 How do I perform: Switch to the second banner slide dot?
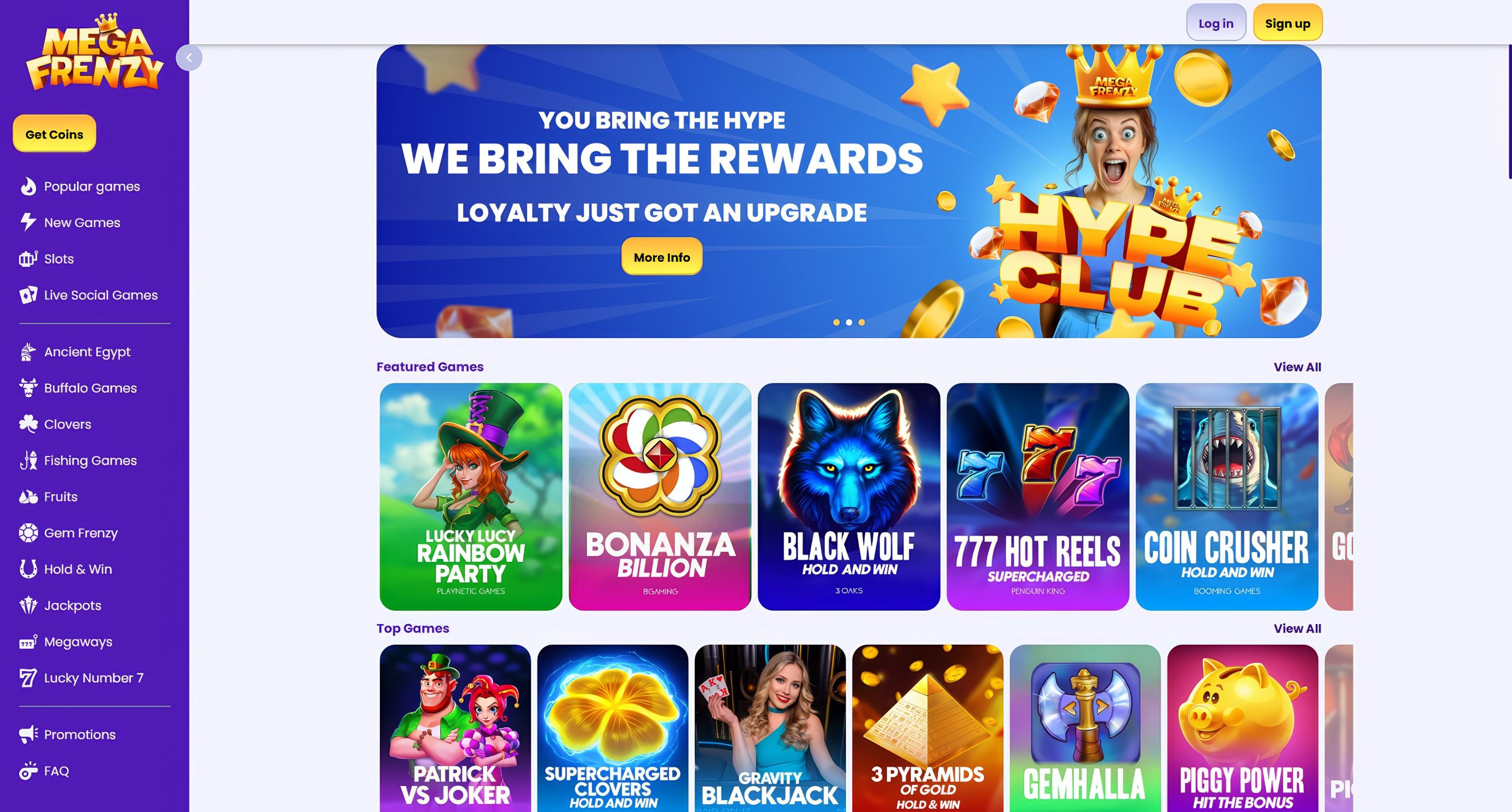click(x=849, y=322)
